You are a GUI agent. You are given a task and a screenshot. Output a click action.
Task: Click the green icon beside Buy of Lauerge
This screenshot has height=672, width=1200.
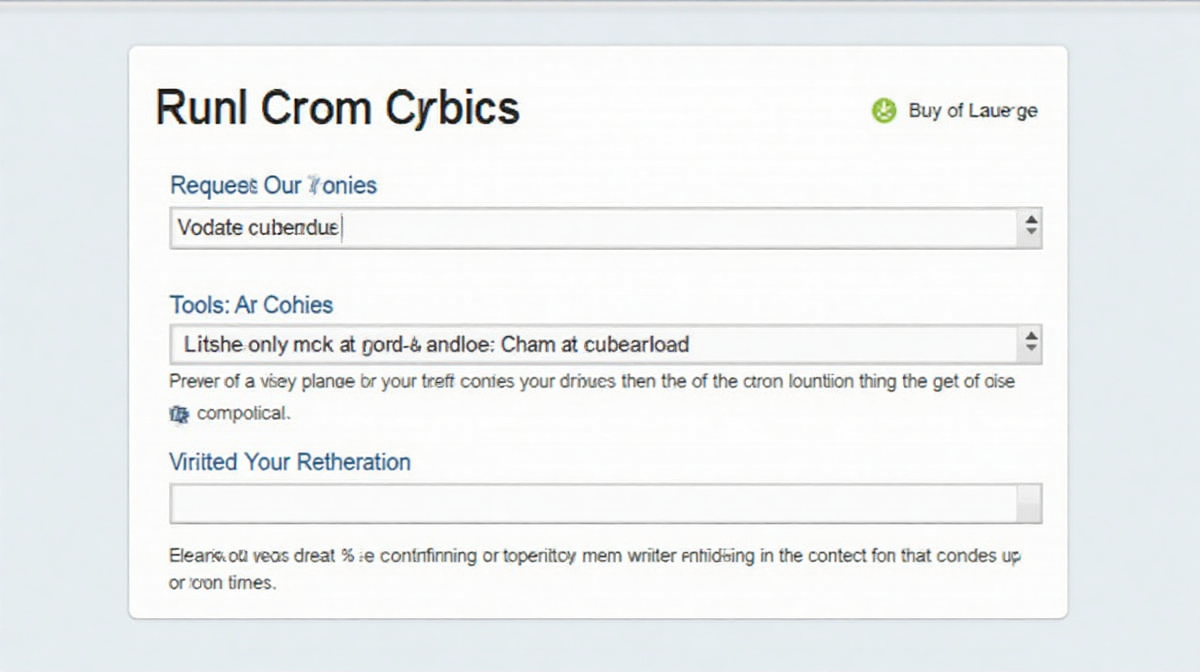884,111
